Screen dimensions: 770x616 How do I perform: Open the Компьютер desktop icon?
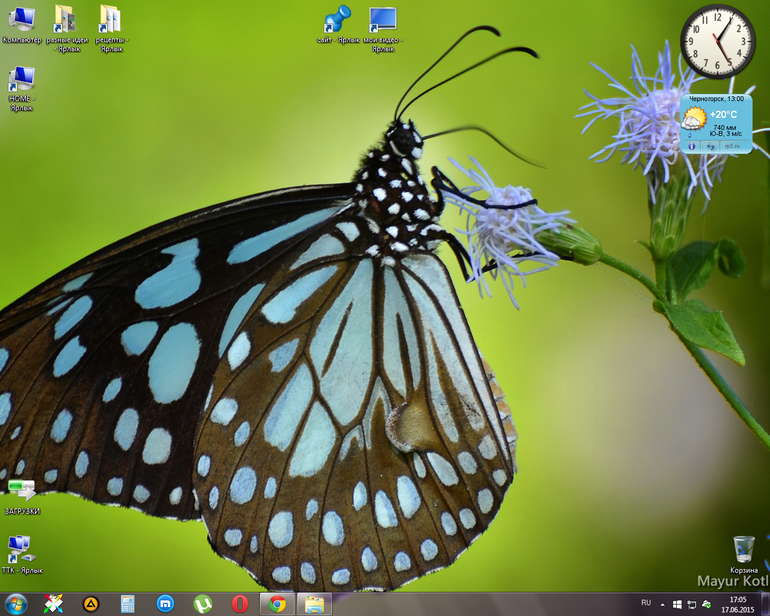21,20
